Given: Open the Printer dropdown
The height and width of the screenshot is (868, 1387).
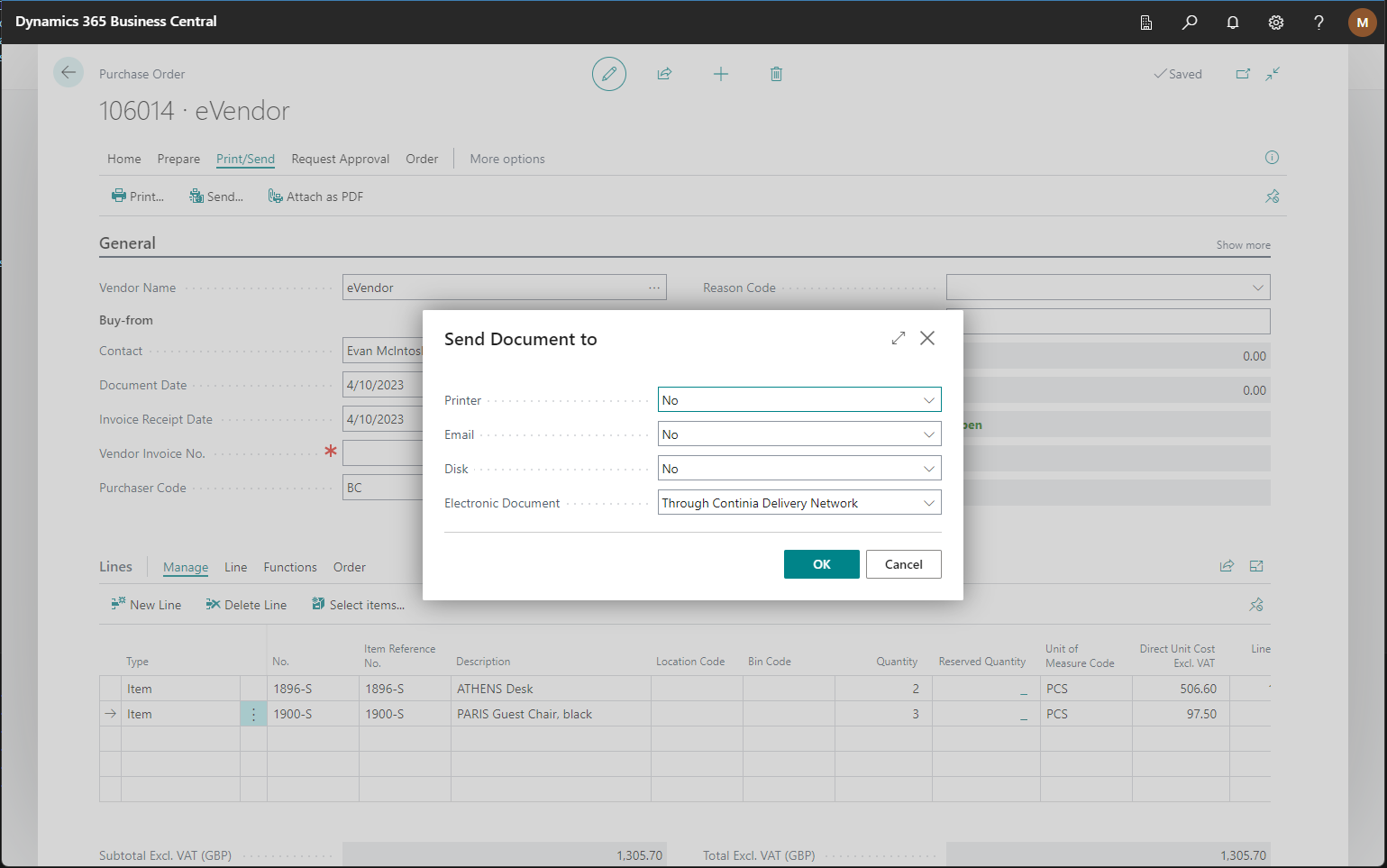Looking at the screenshot, I should tap(798, 400).
